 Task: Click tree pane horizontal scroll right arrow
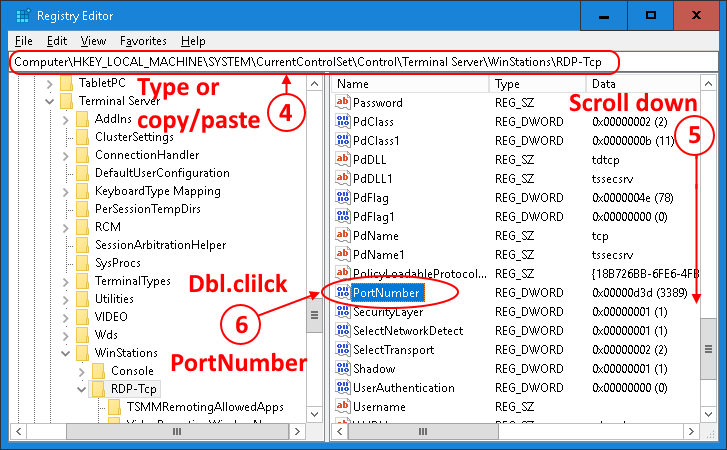point(297,431)
